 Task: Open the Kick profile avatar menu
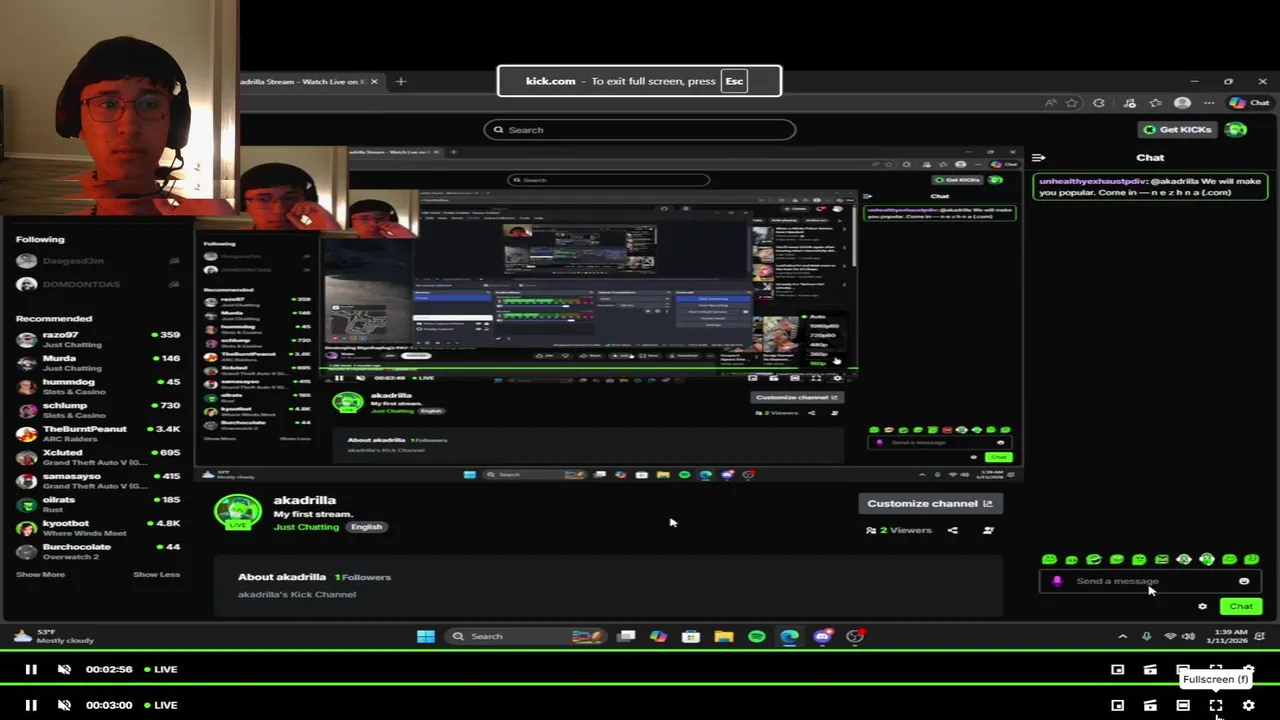[x=1236, y=129]
